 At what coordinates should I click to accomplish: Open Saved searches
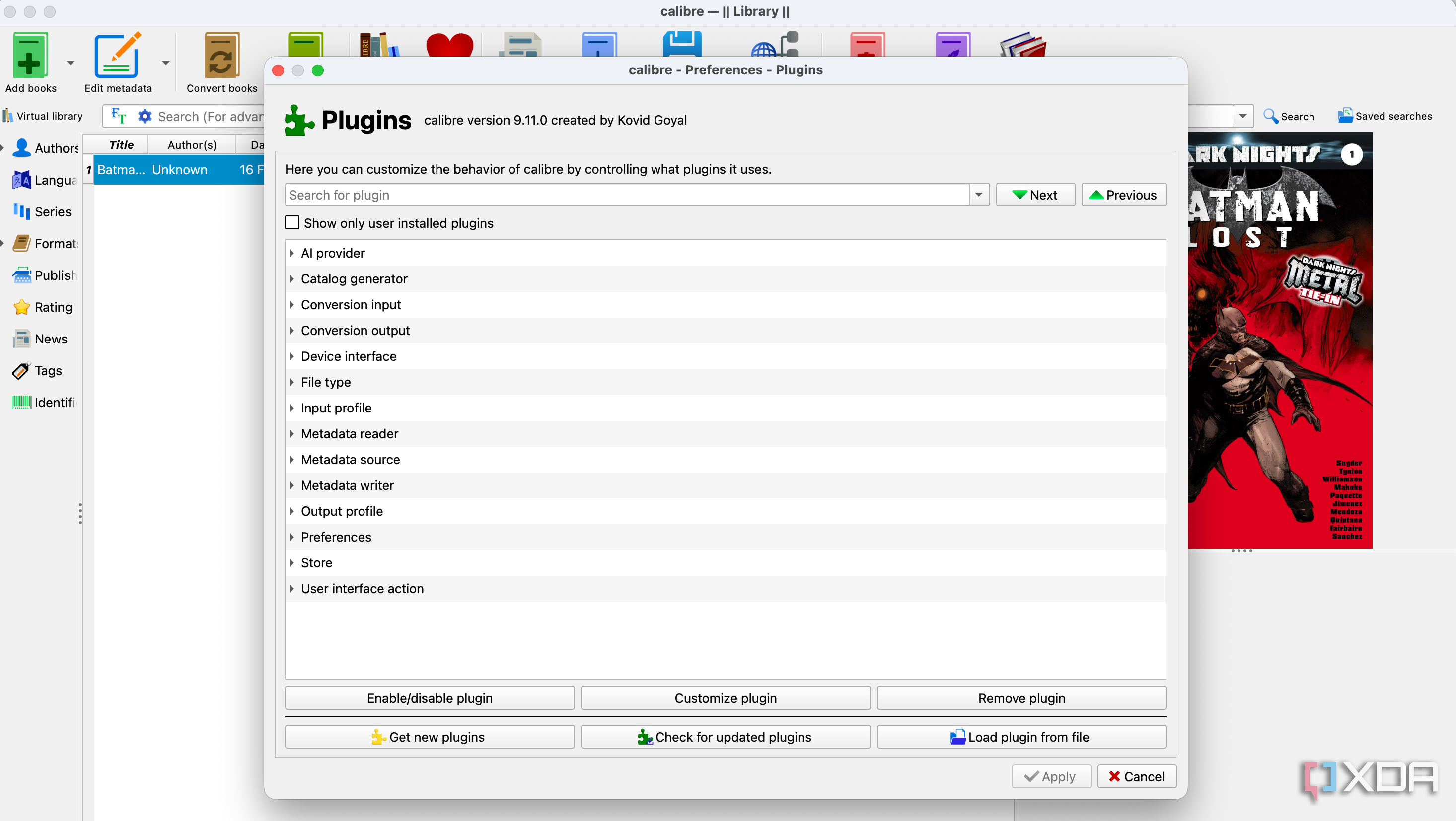click(1384, 116)
